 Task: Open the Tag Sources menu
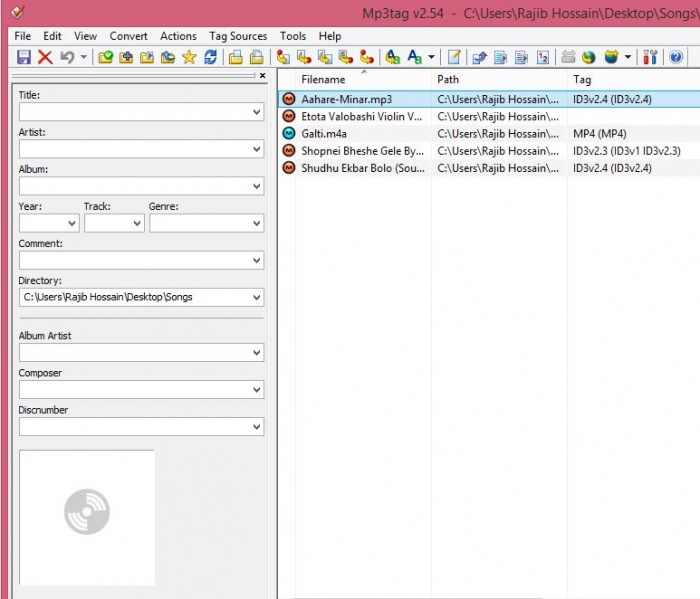click(x=238, y=36)
